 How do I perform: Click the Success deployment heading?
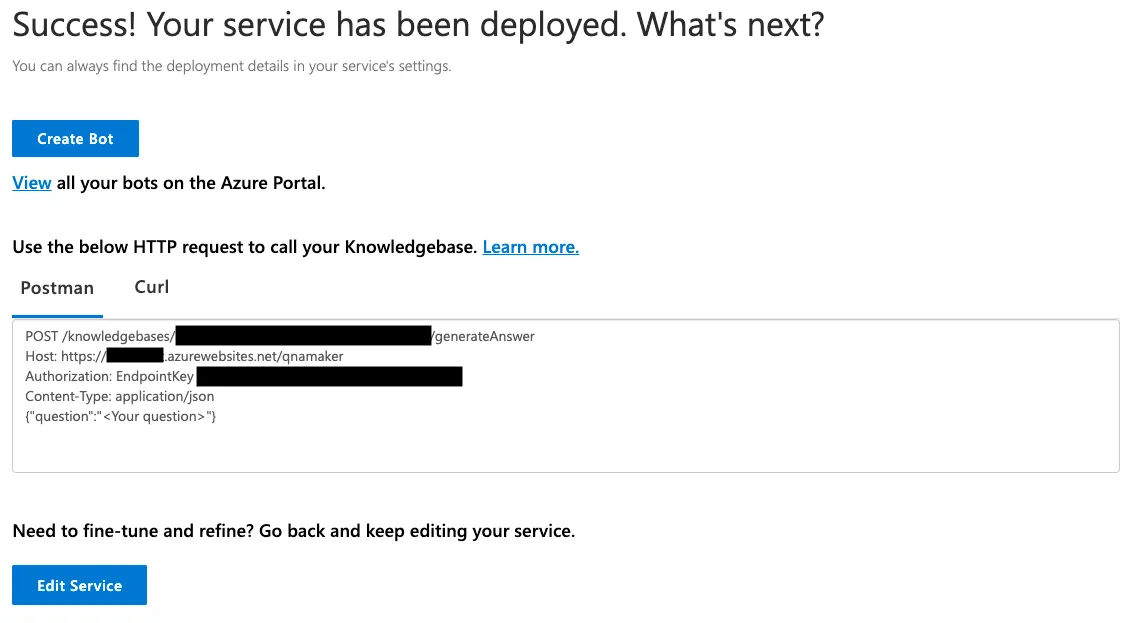pos(418,24)
